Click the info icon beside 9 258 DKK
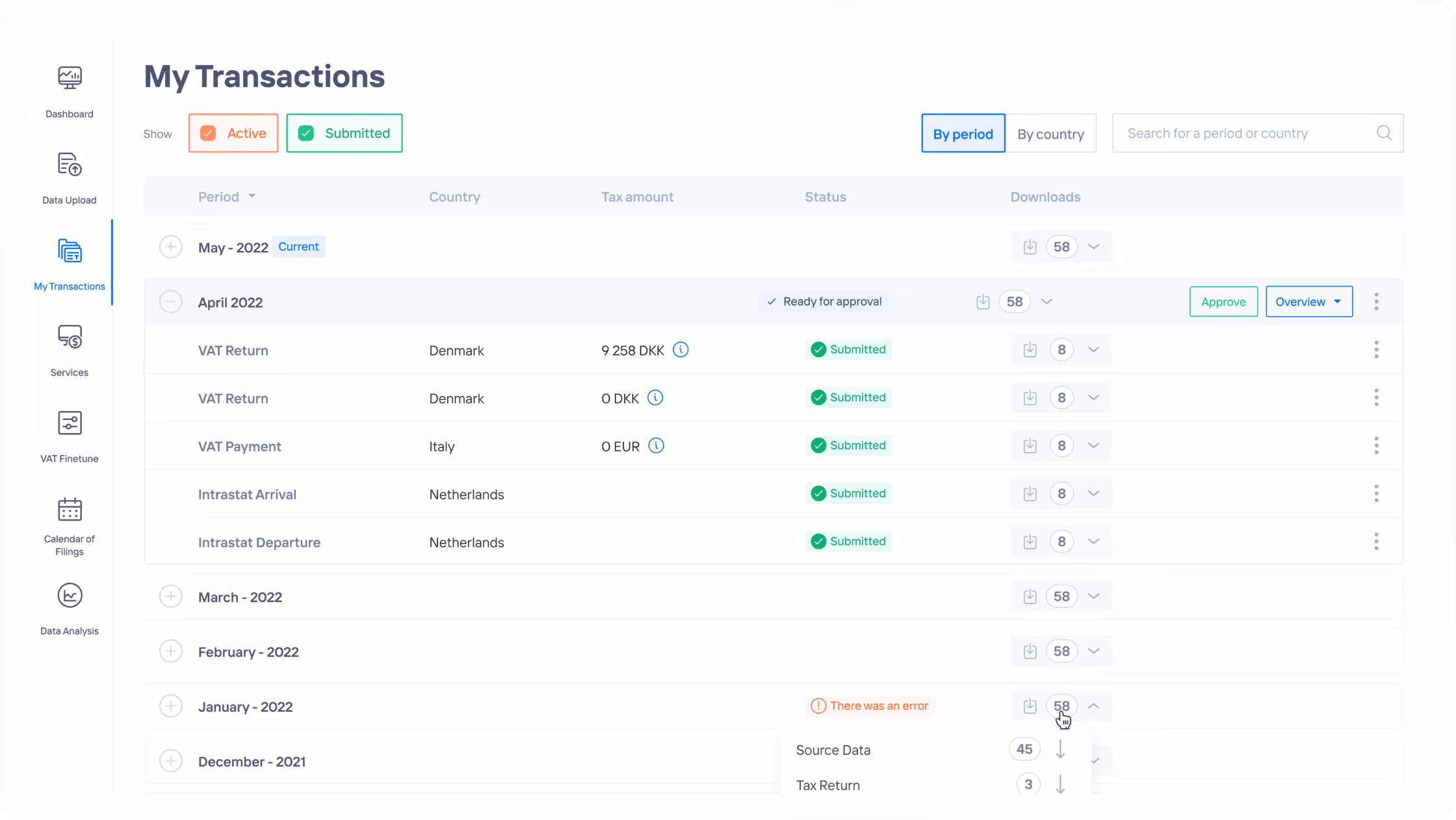This screenshot has height=820, width=1456. pyautogui.click(x=681, y=350)
